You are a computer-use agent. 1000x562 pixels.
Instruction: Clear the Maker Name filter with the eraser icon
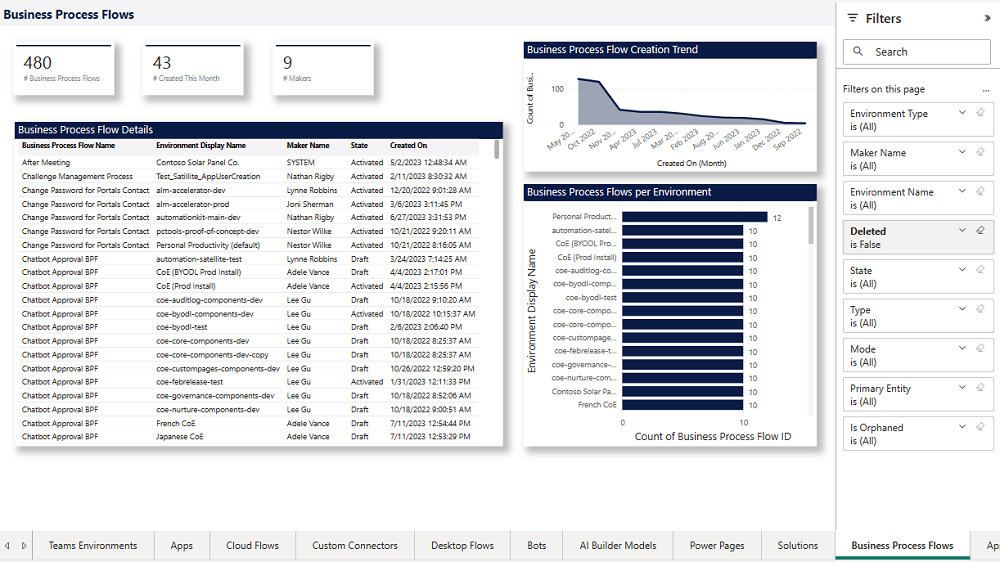980,152
